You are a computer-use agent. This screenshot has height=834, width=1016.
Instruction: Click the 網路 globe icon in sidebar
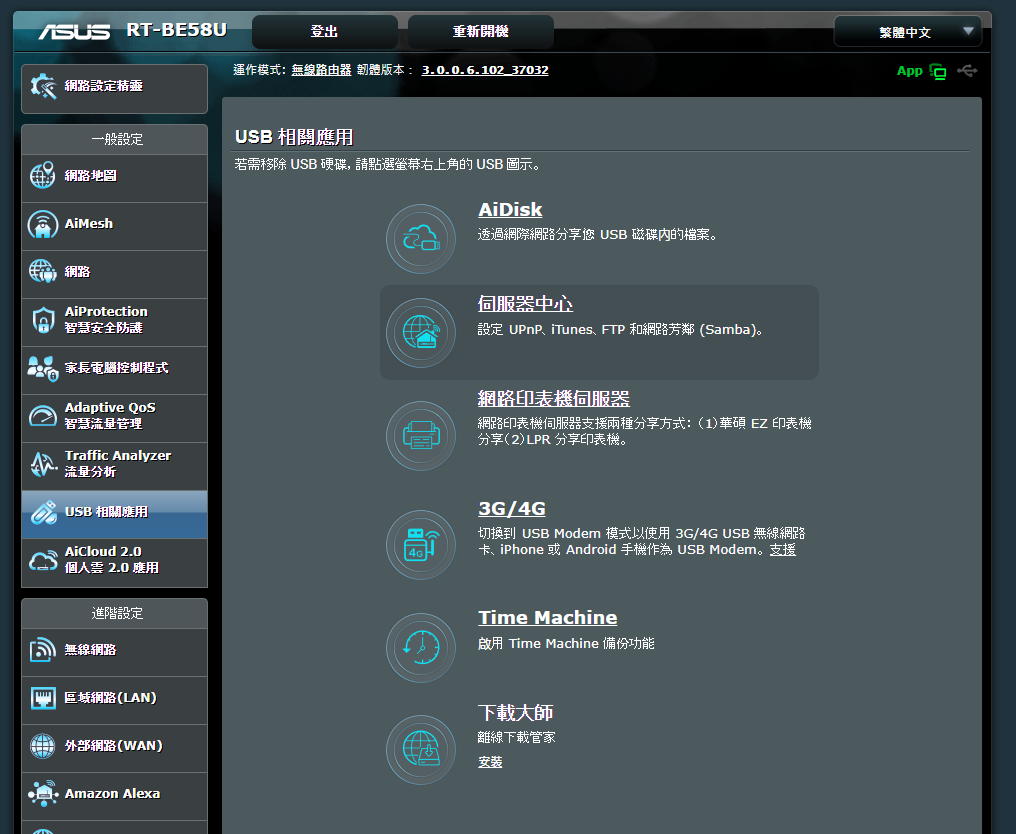[x=43, y=272]
